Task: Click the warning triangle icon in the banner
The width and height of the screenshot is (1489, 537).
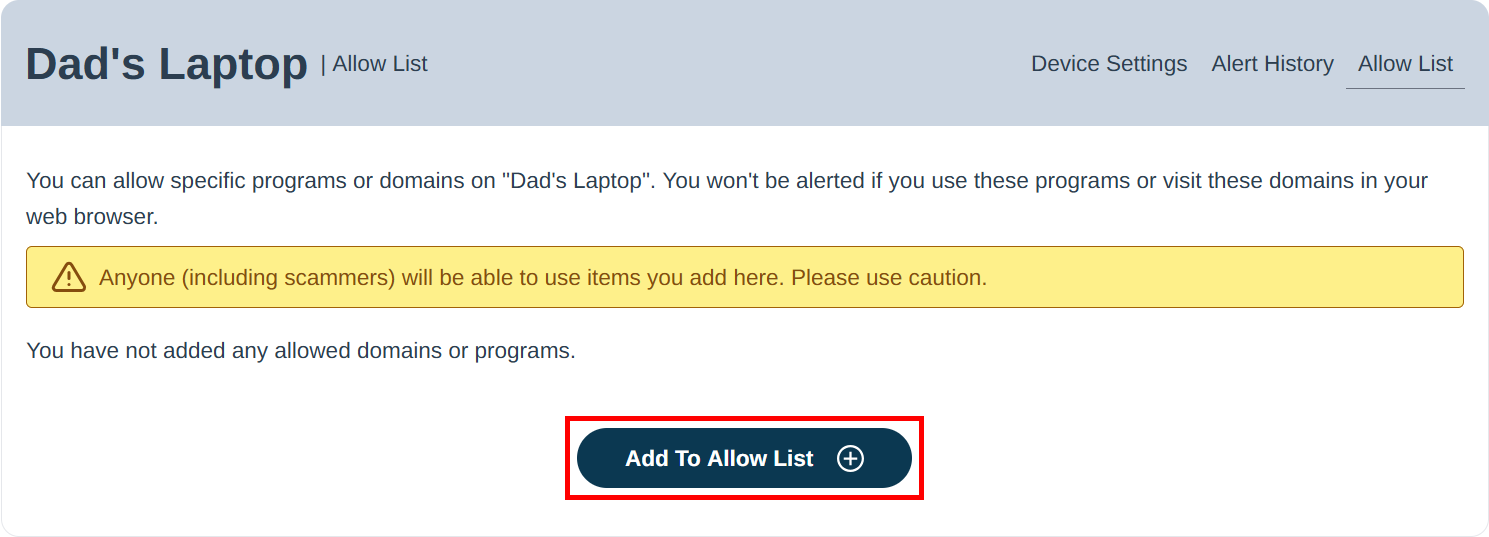Action: pos(69,277)
